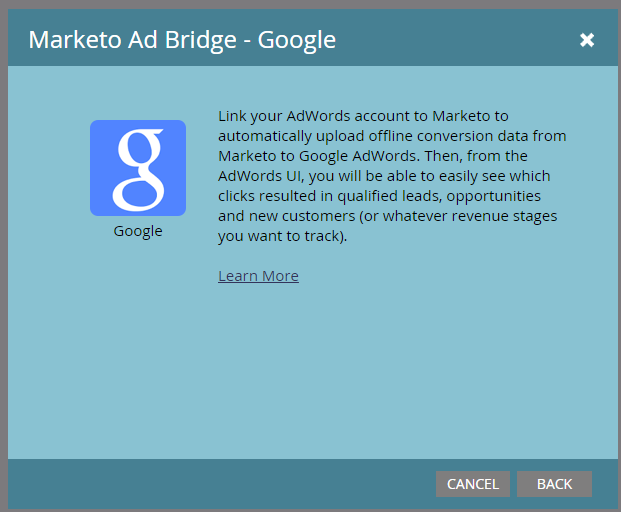Click the word Marketo in the title
Screen dimensions: 621x512
pyautogui.click(x=75, y=40)
